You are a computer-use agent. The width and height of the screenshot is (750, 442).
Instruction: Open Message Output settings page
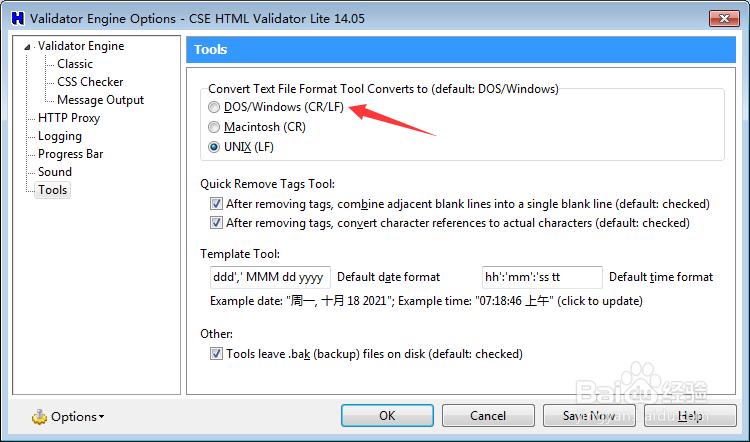tap(100, 100)
